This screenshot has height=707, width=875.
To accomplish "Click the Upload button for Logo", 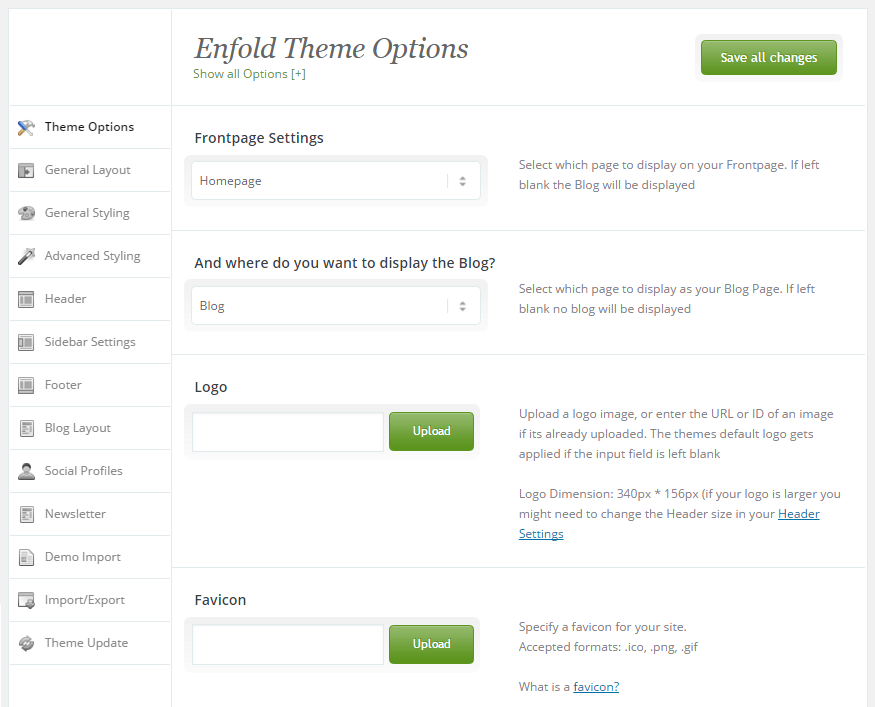I will [431, 431].
